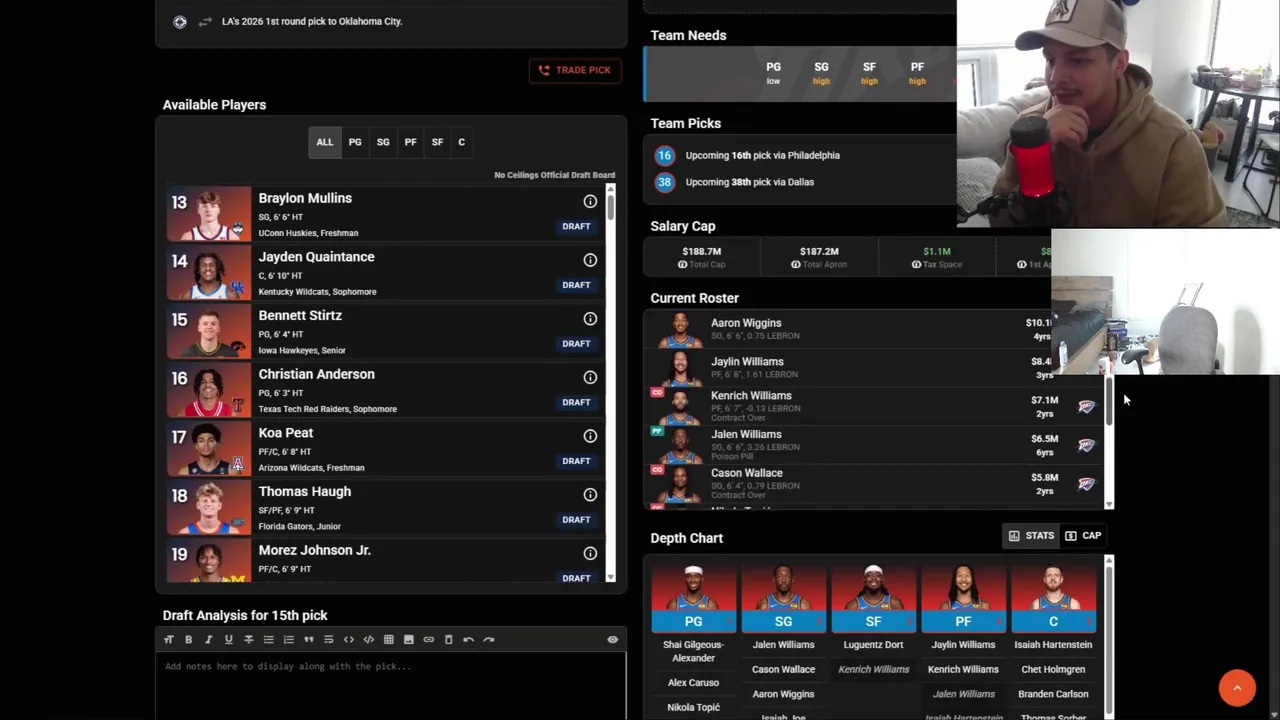The height and width of the screenshot is (720, 1280).
Task: Filter available players by SF
Action: (437, 142)
